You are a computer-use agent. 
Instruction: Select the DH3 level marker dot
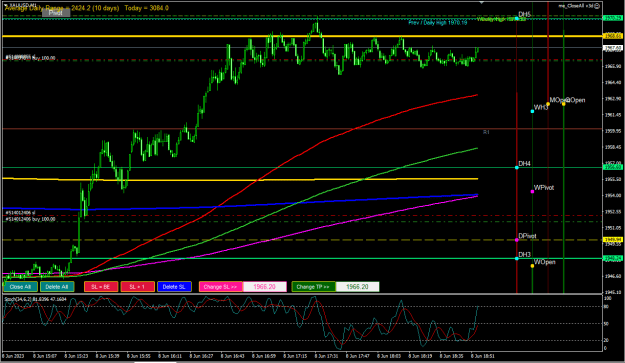(517, 258)
